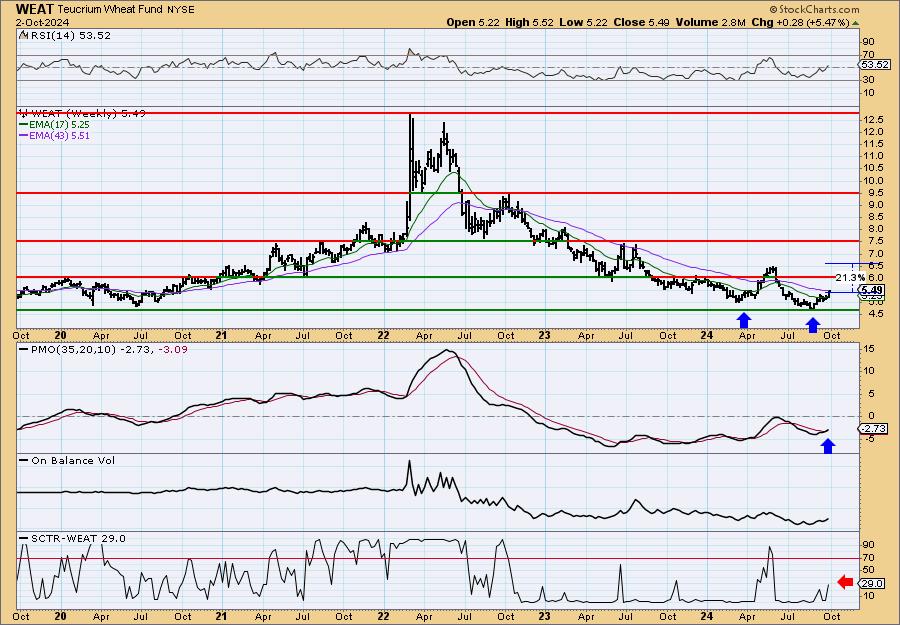Click the Teucrium Wheat Fund name
The width and height of the screenshot is (900, 625).
111,10
